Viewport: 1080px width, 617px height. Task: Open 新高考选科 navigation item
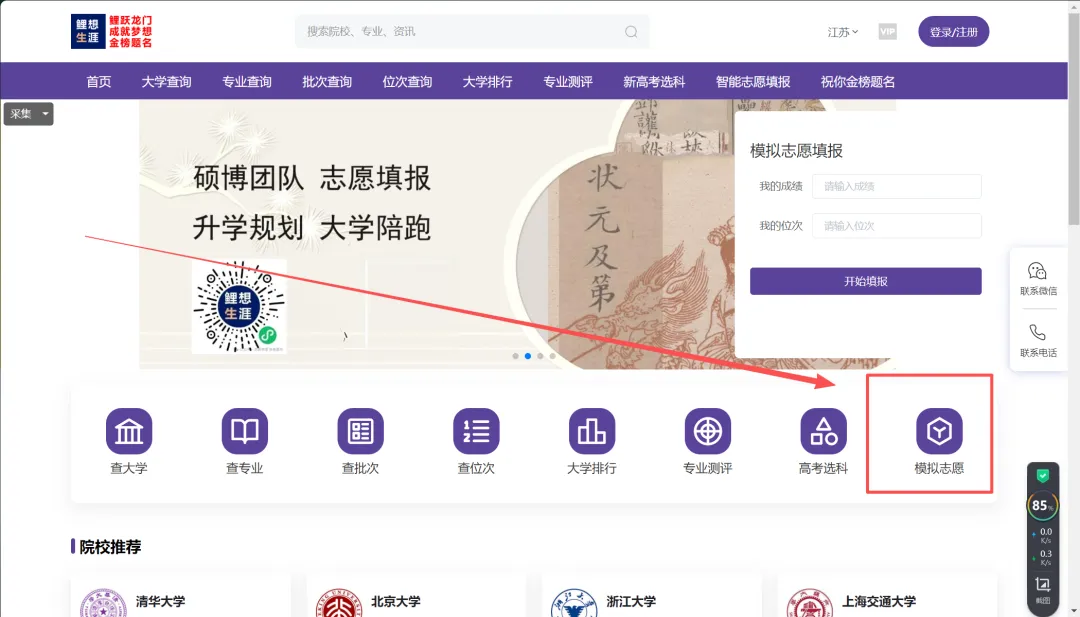[x=654, y=82]
